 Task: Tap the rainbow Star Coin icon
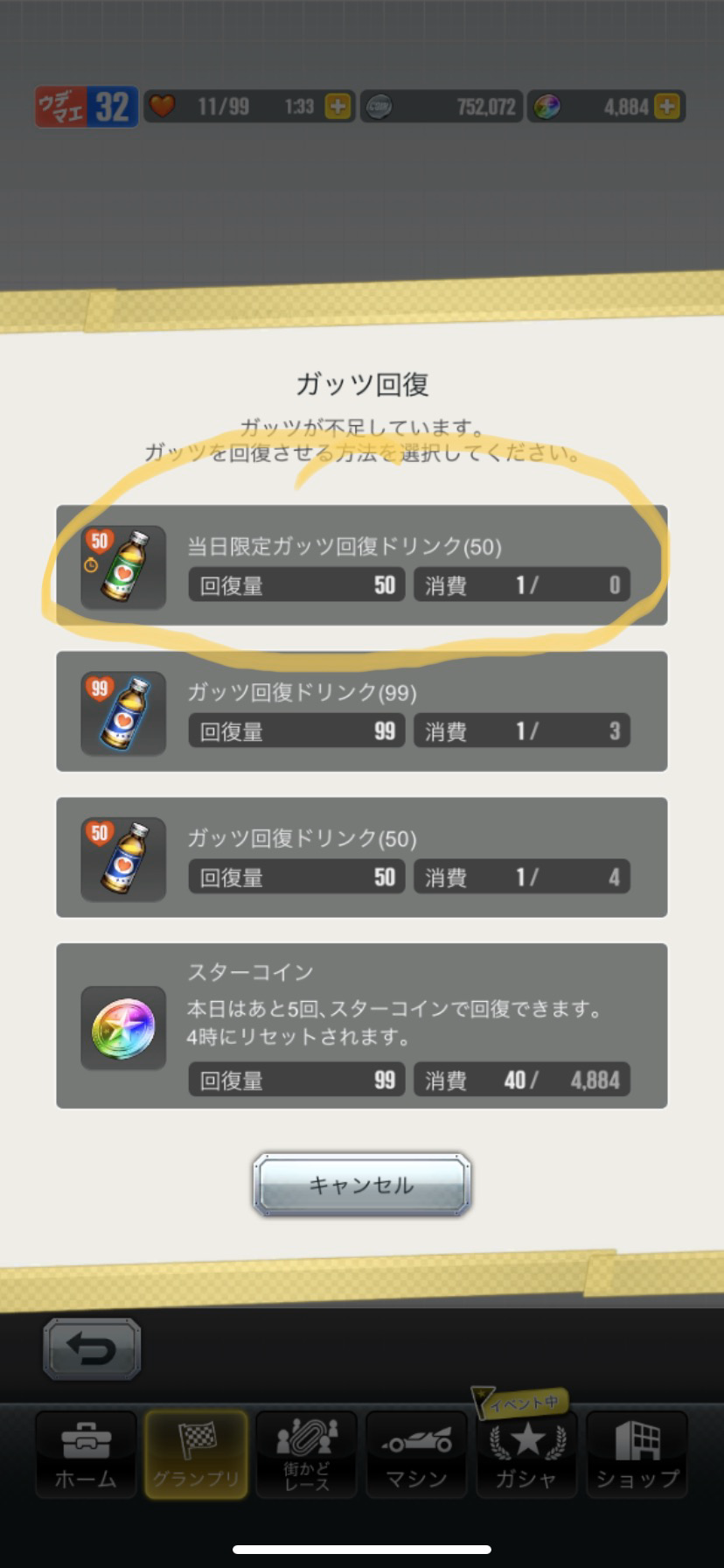click(x=123, y=1027)
